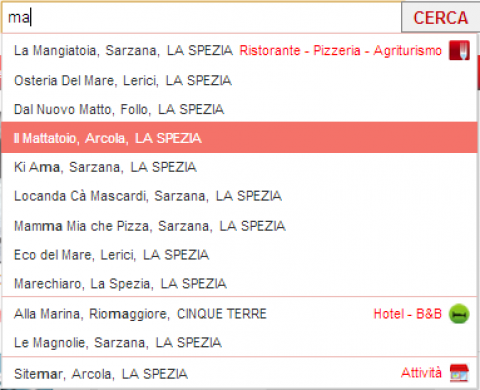Pick highlighted Il Mattatoio, Arcola entry
This screenshot has width=480, height=390.
(x=239, y=138)
